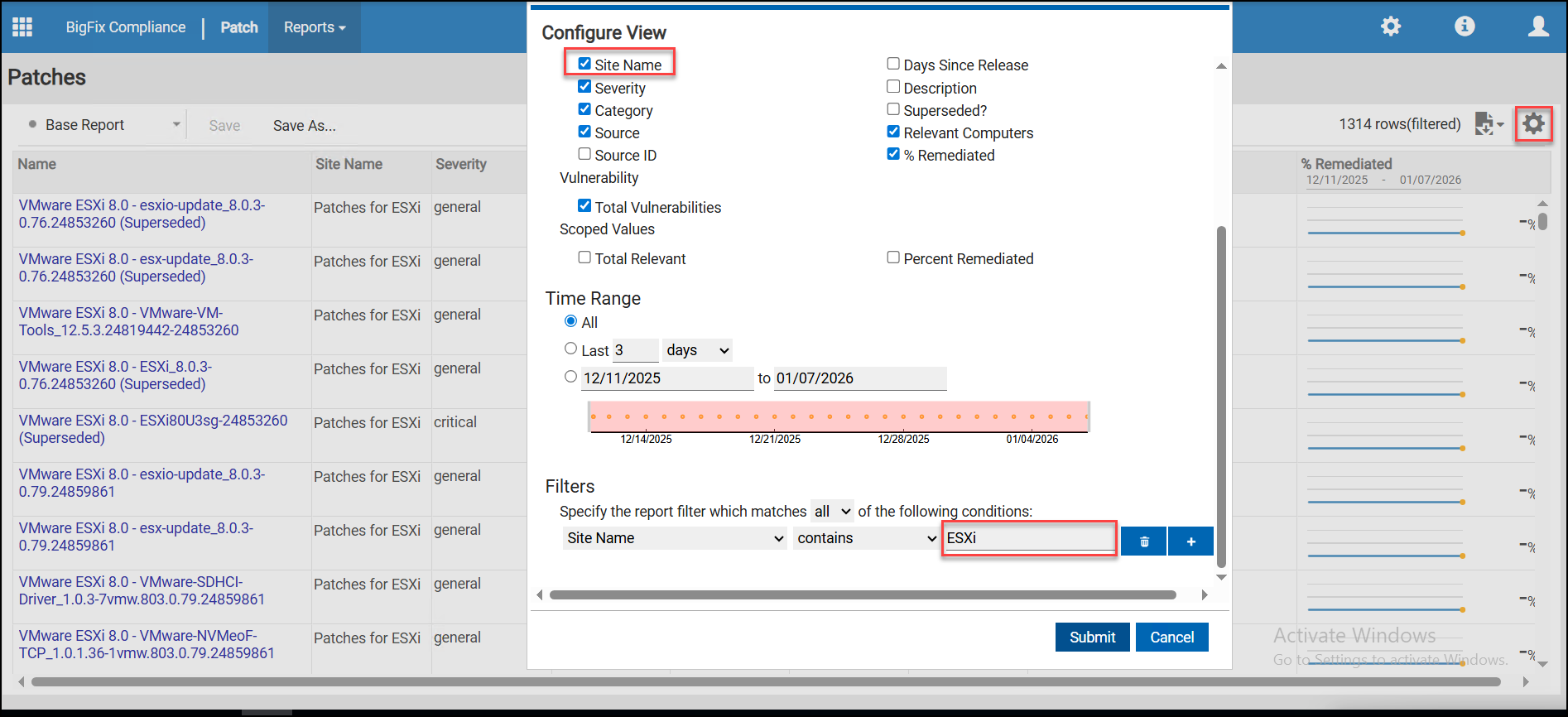Uncheck the Site Name column checkbox
Image resolution: width=1568 pixels, height=717 pixels.
pyautogui.click(x=584, y=64)
